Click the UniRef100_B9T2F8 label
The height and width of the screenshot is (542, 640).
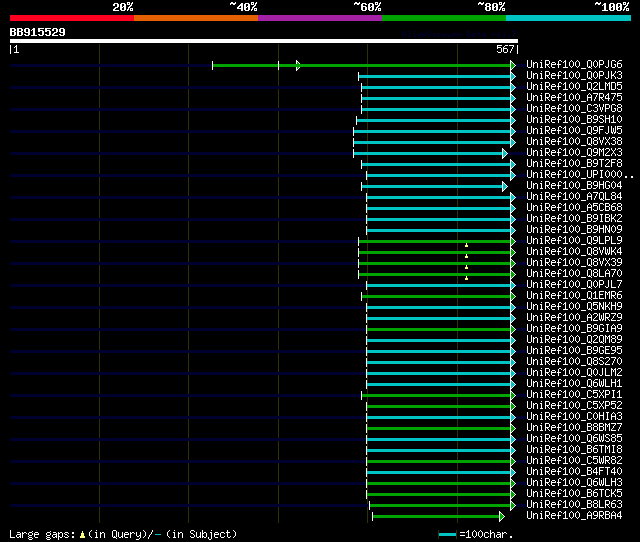[574, 164]
